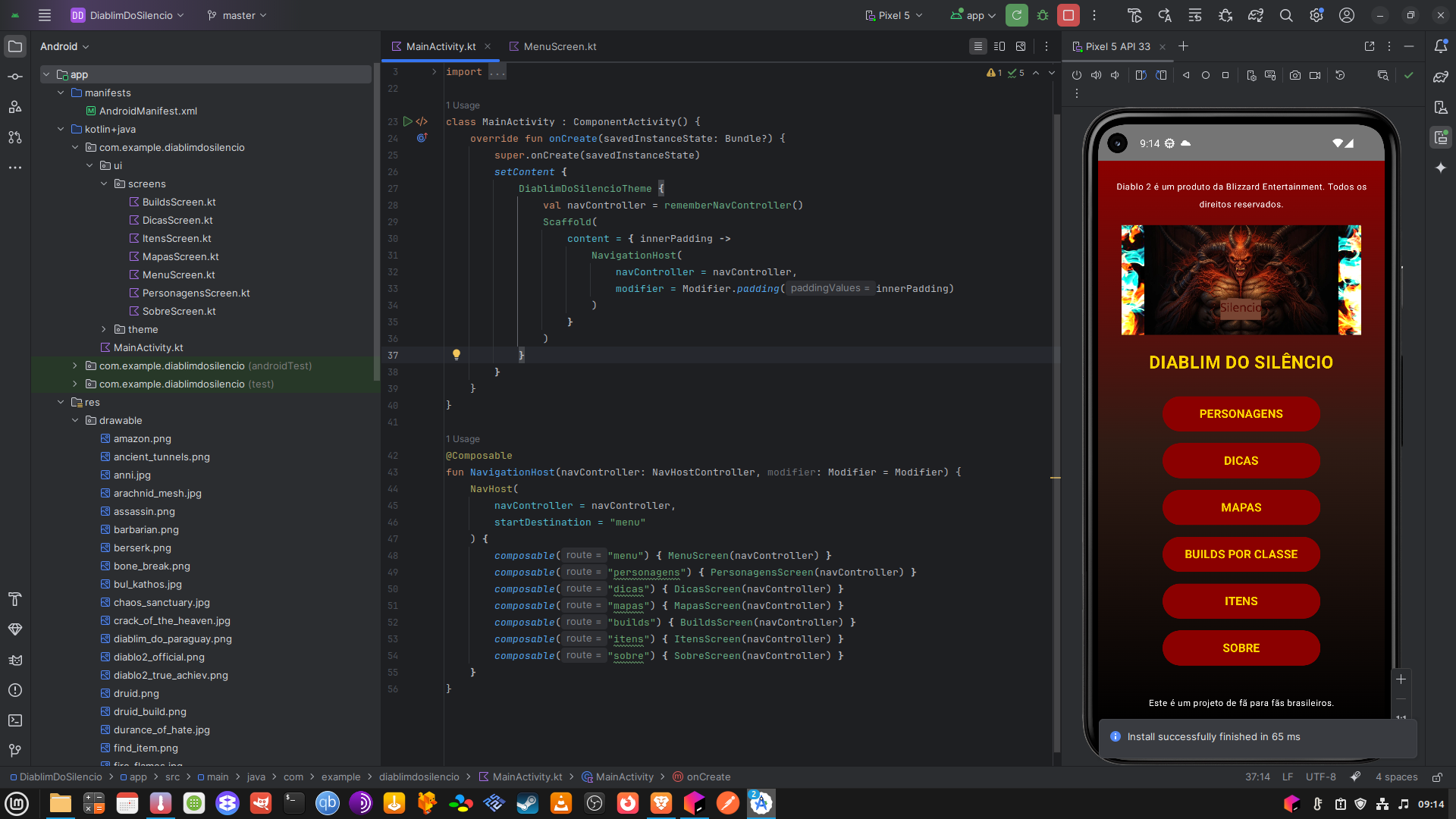Open the Linux Mint start menu

click(x=17, y=803)
